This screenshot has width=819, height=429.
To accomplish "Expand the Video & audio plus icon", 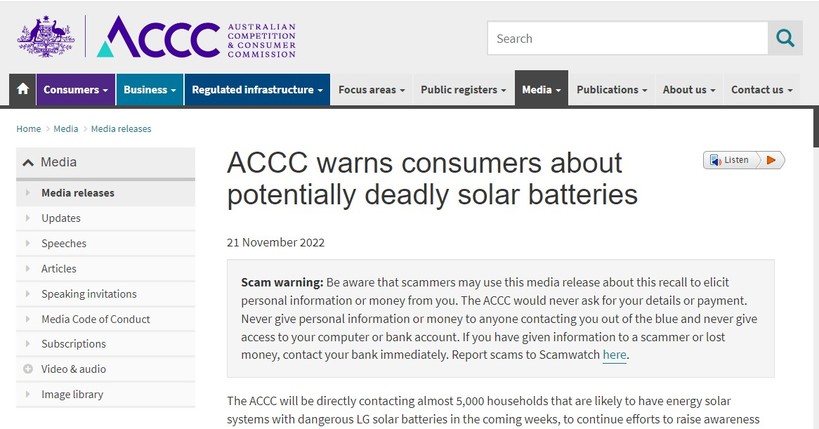I will click(x=28, y=369).
